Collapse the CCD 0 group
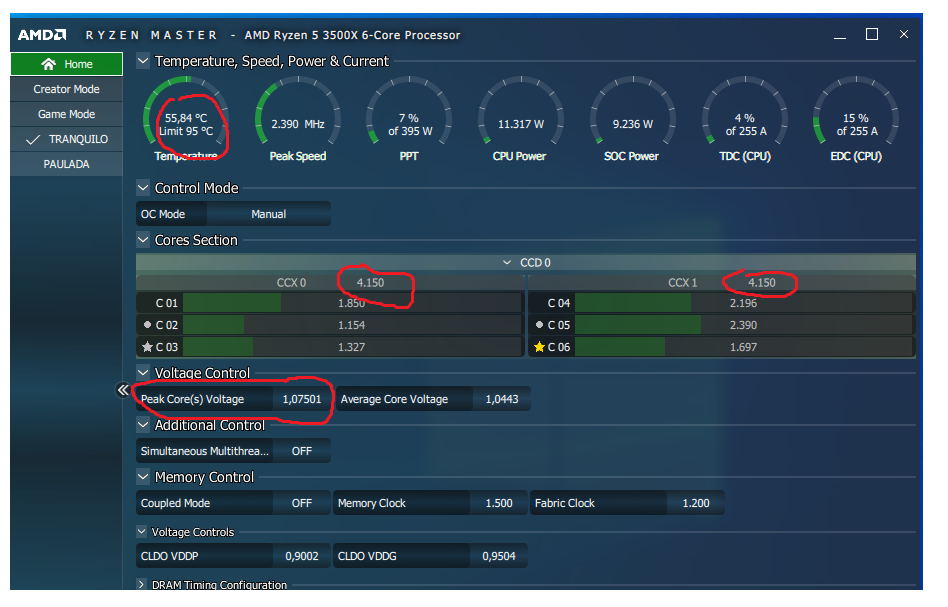This screenshot has height=607, width=948. (x=507, y=263)
